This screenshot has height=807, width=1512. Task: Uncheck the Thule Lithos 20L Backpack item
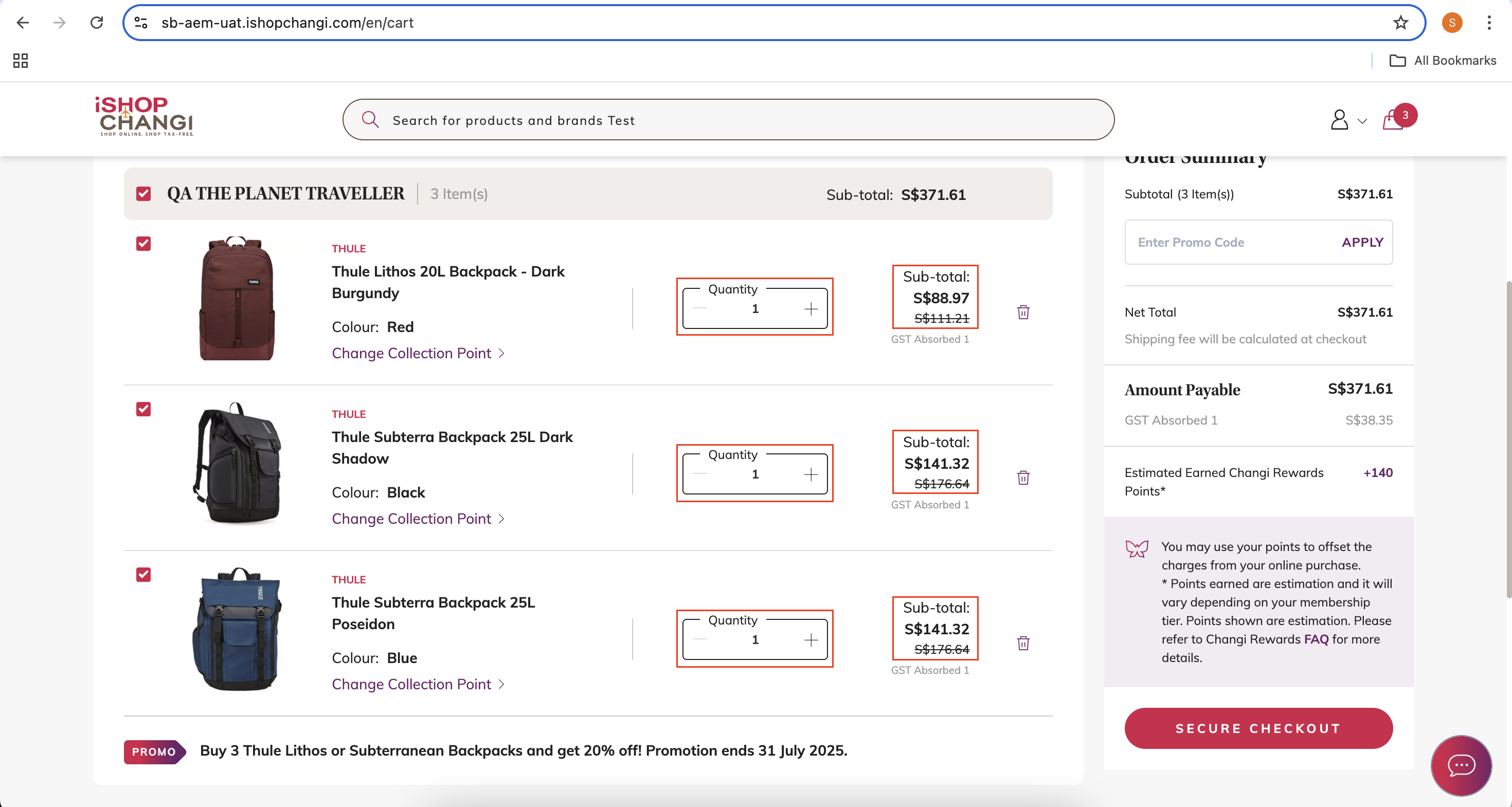pos(143,244)
